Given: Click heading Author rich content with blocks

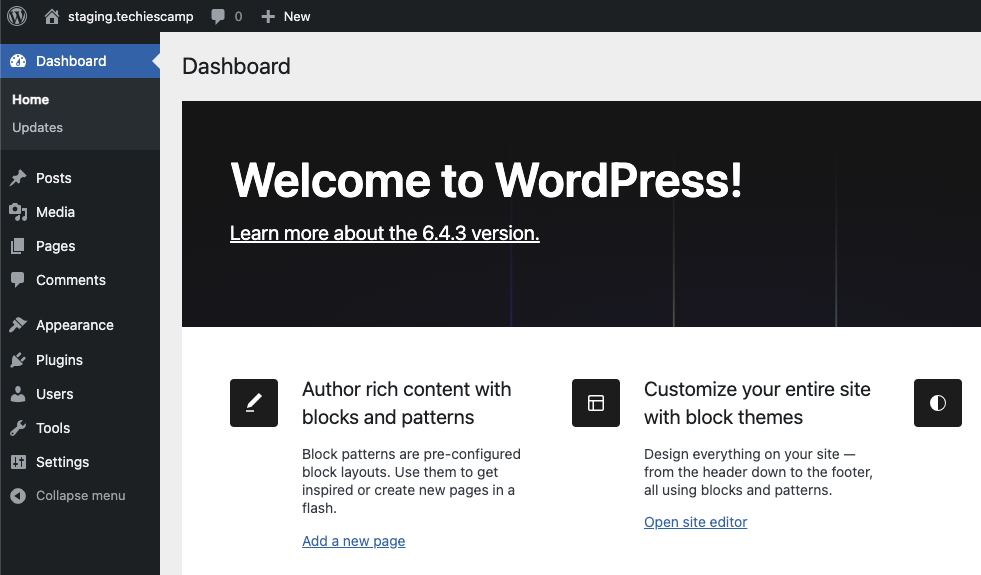Looking at the screenshot, I should point(406,403).
